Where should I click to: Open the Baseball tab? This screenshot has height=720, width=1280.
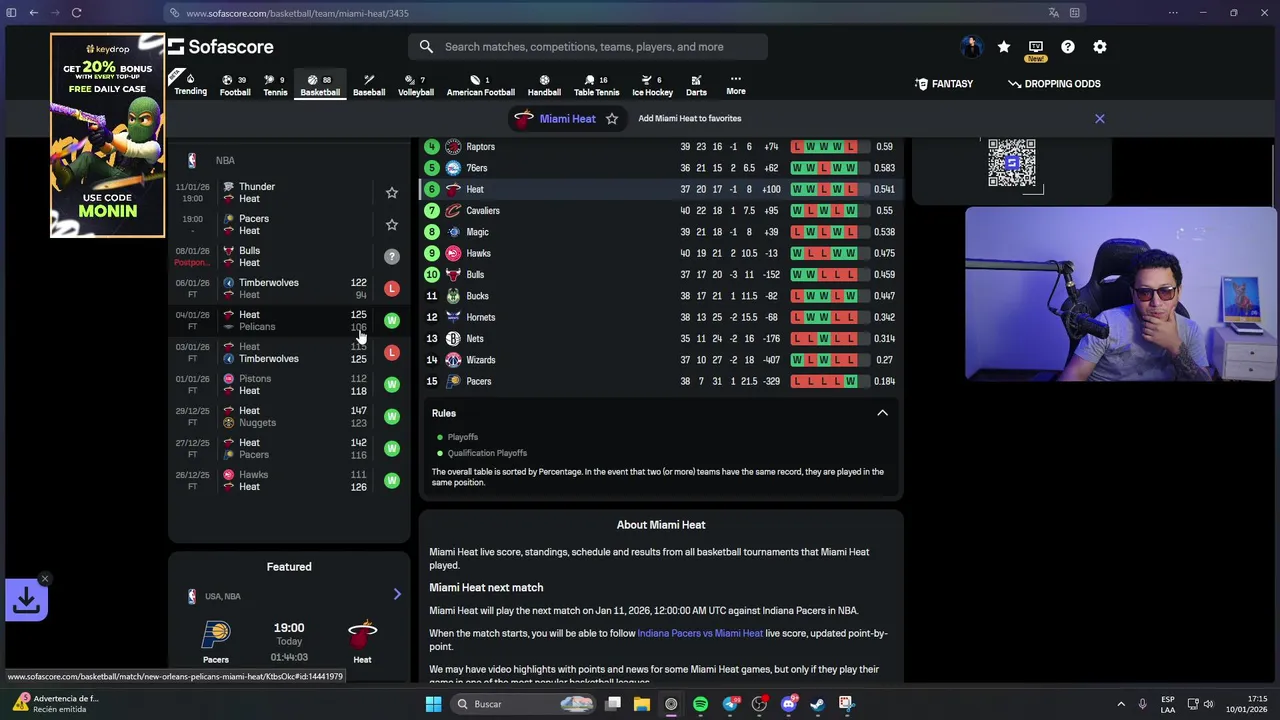[369, 85]
